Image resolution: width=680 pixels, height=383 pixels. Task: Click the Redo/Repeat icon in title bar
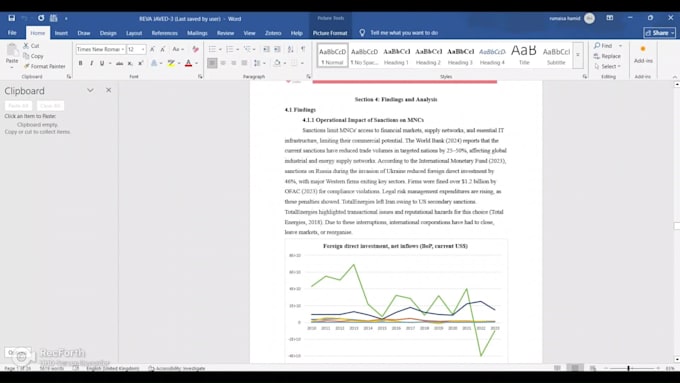tap(41, 18)
